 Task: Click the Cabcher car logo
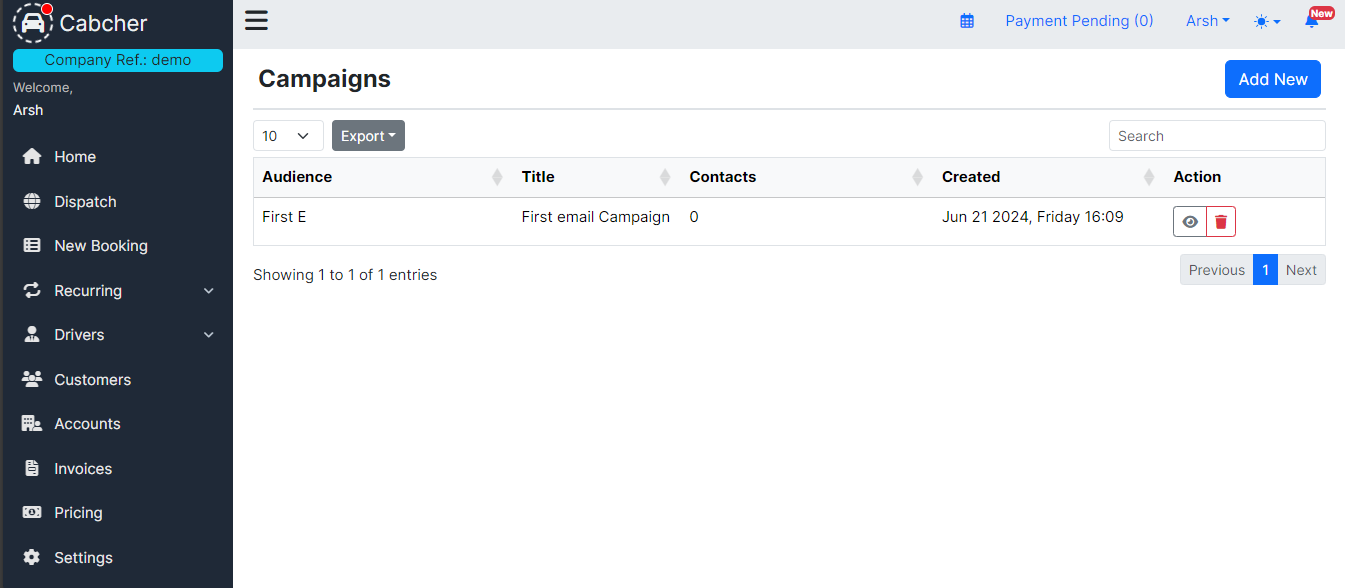tap(33, 23)
